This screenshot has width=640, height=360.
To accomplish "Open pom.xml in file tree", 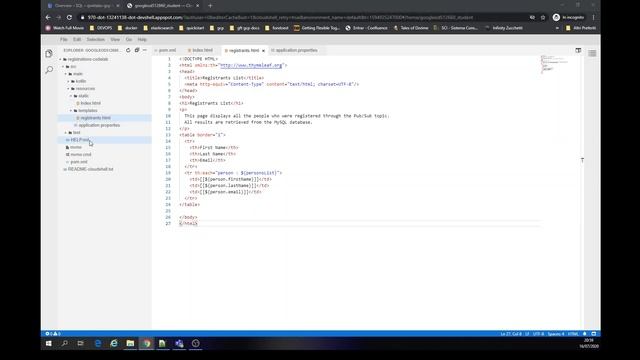I will 78,162.
